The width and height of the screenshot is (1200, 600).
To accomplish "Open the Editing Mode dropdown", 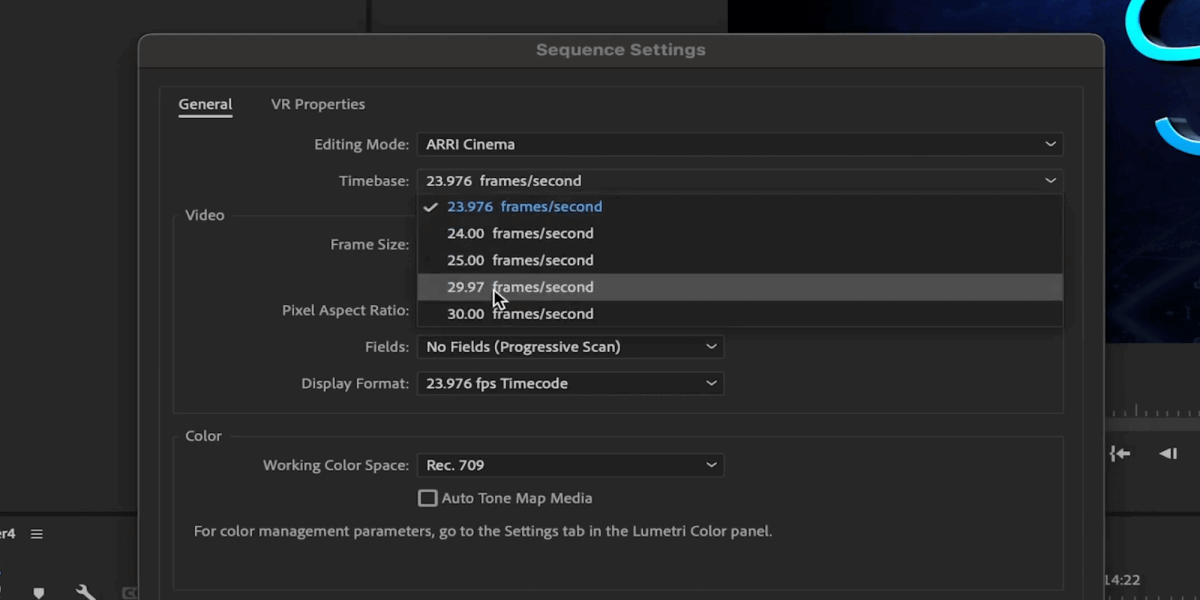I will [x=740, y=144].
